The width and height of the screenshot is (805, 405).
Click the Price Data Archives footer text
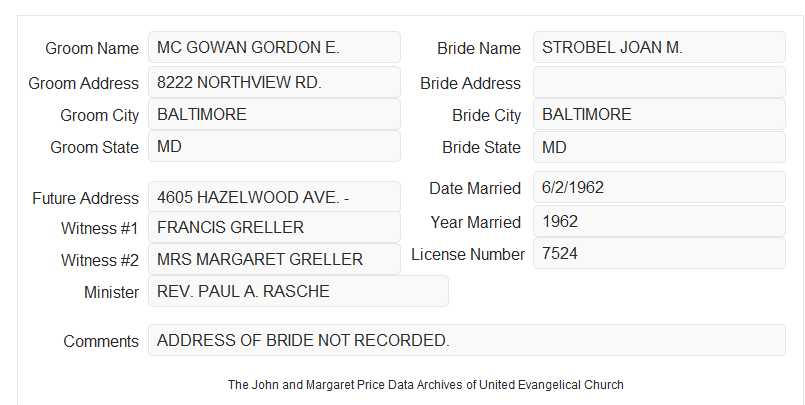(x=426, y=384)
